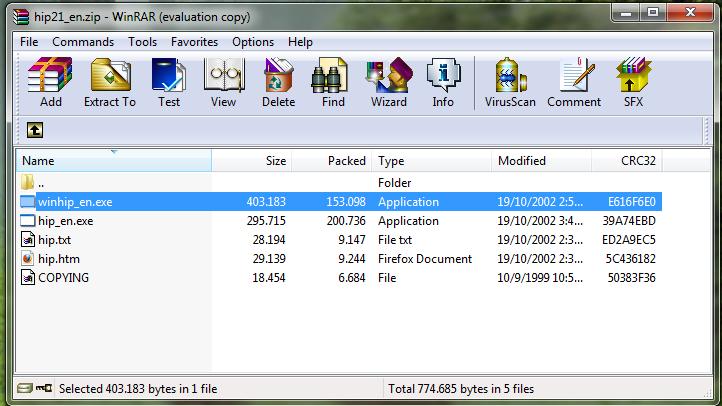Maximize the WinRAR window
Screen dimensions: 722x406
(653, 13)
